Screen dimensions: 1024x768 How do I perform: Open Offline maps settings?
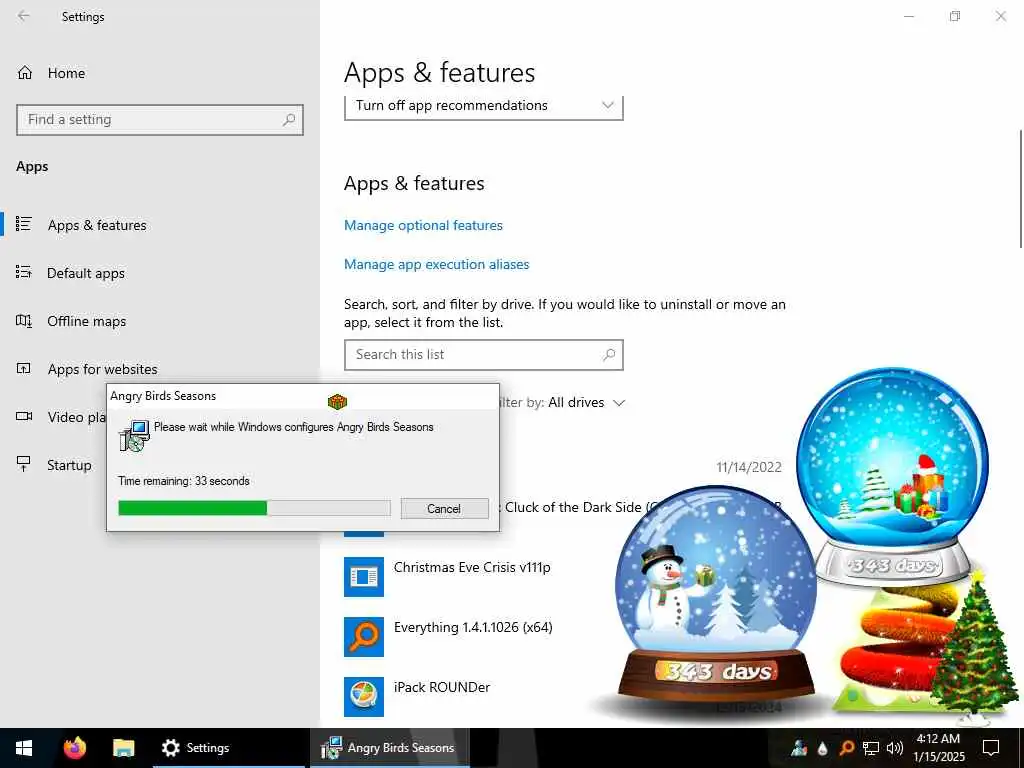[x=86, y=321]
